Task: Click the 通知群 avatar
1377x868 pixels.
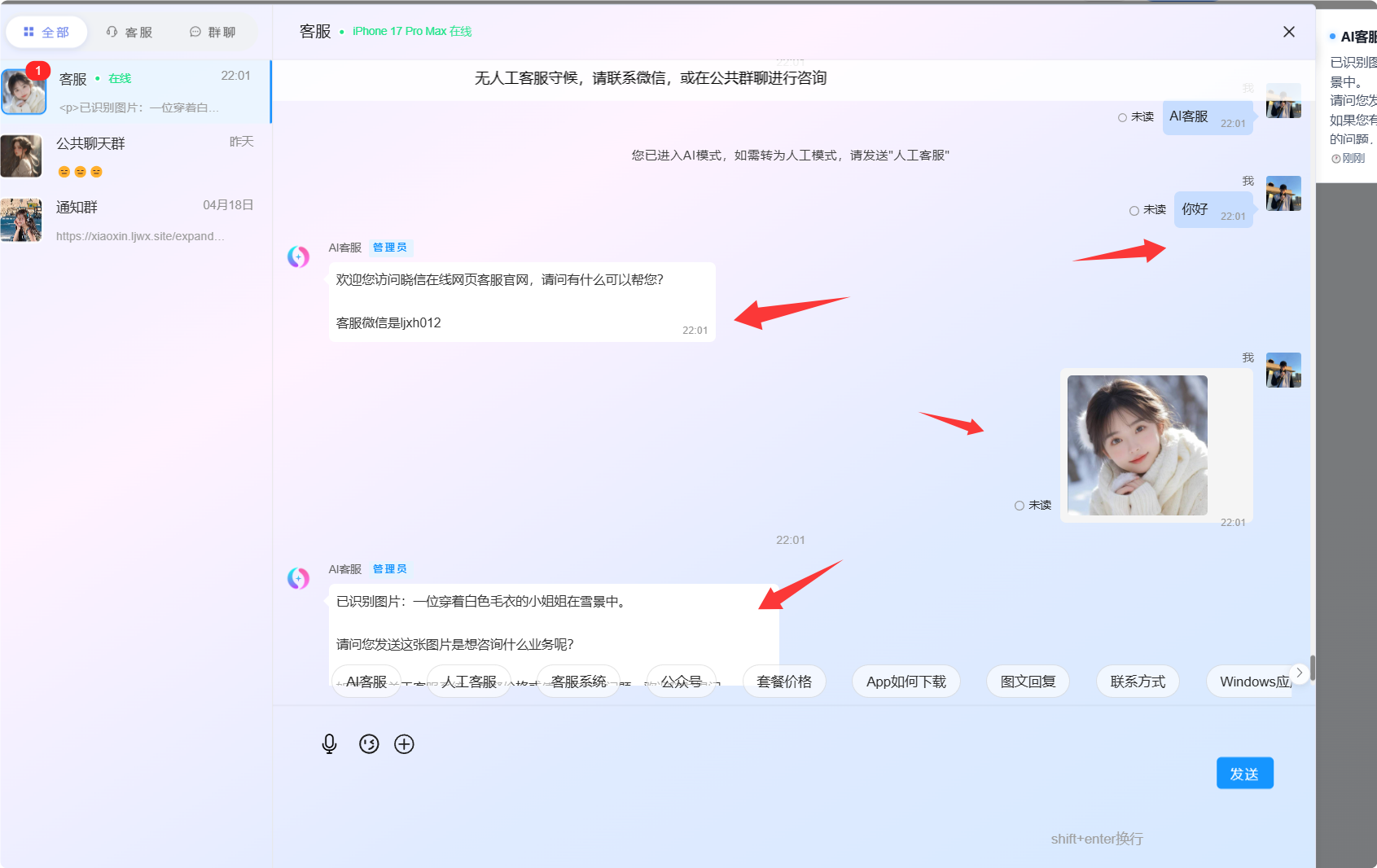Action: (21, 220)
